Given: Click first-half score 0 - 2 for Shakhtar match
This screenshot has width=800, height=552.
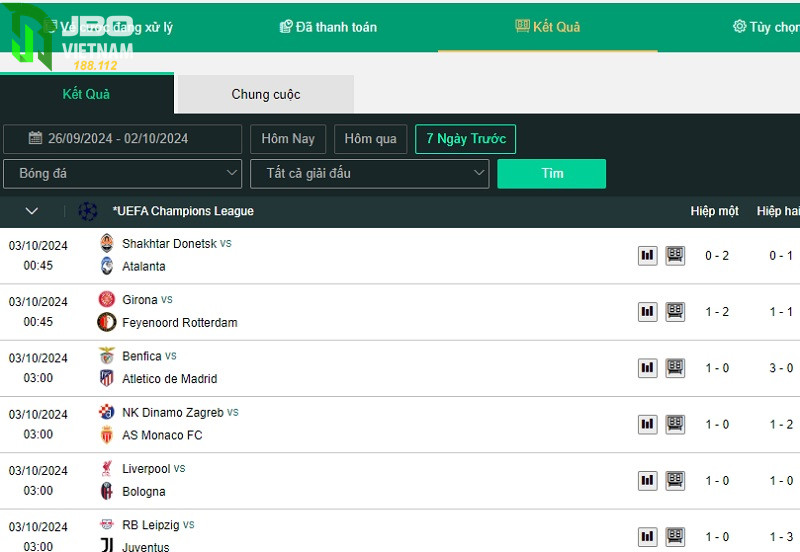Looking at the screenshot, I should 717,256.
